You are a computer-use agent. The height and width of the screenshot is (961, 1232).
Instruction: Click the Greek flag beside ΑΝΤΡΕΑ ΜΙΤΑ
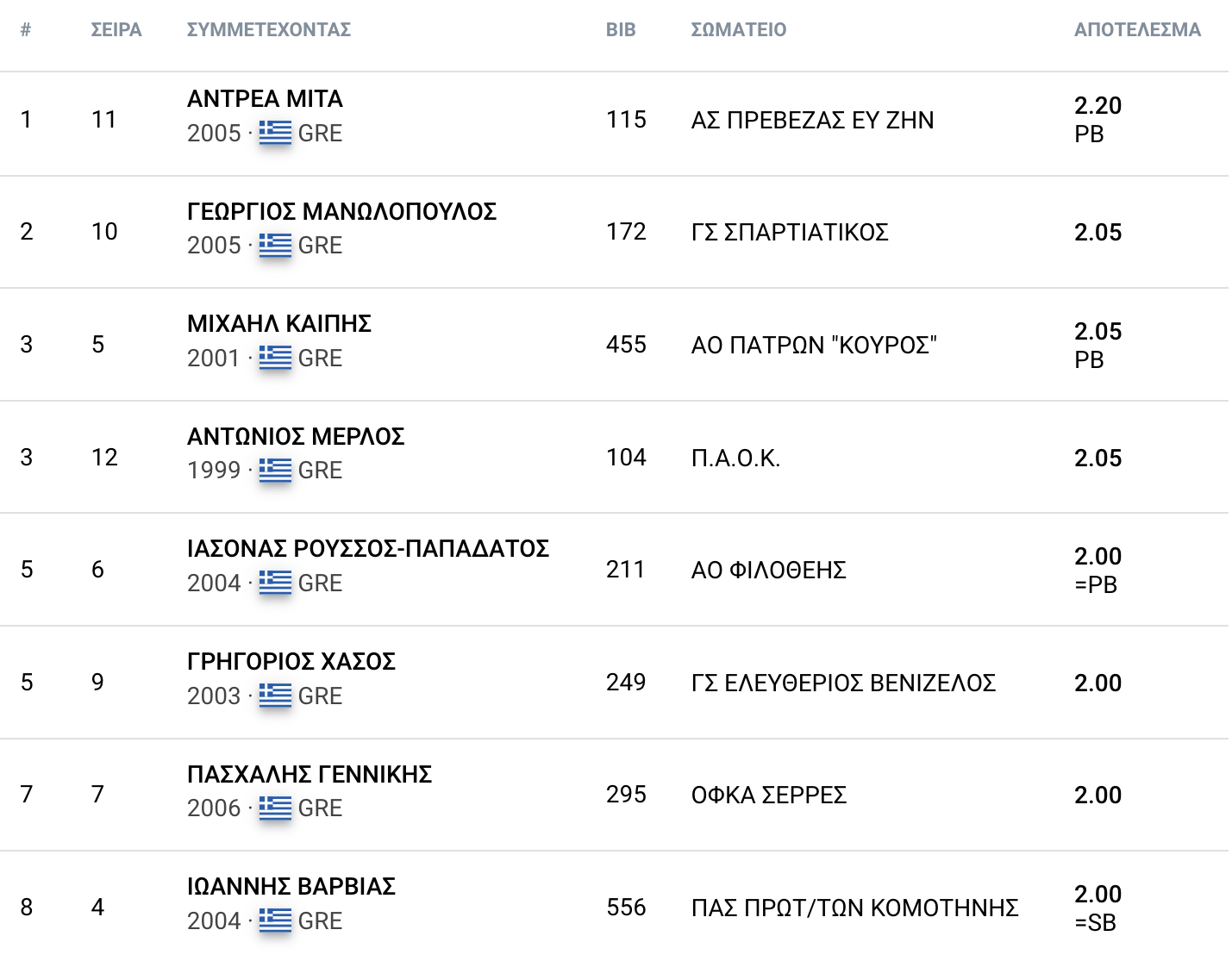point(275,133)
